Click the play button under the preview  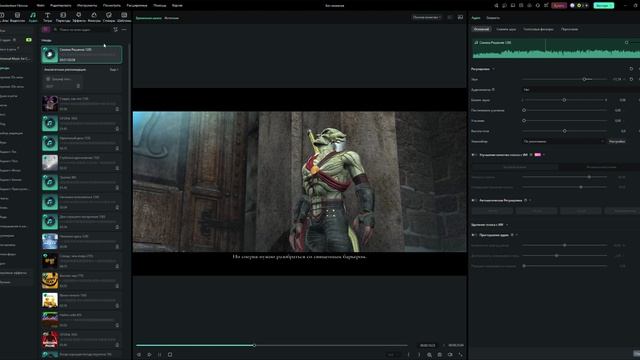pos(149,355)
